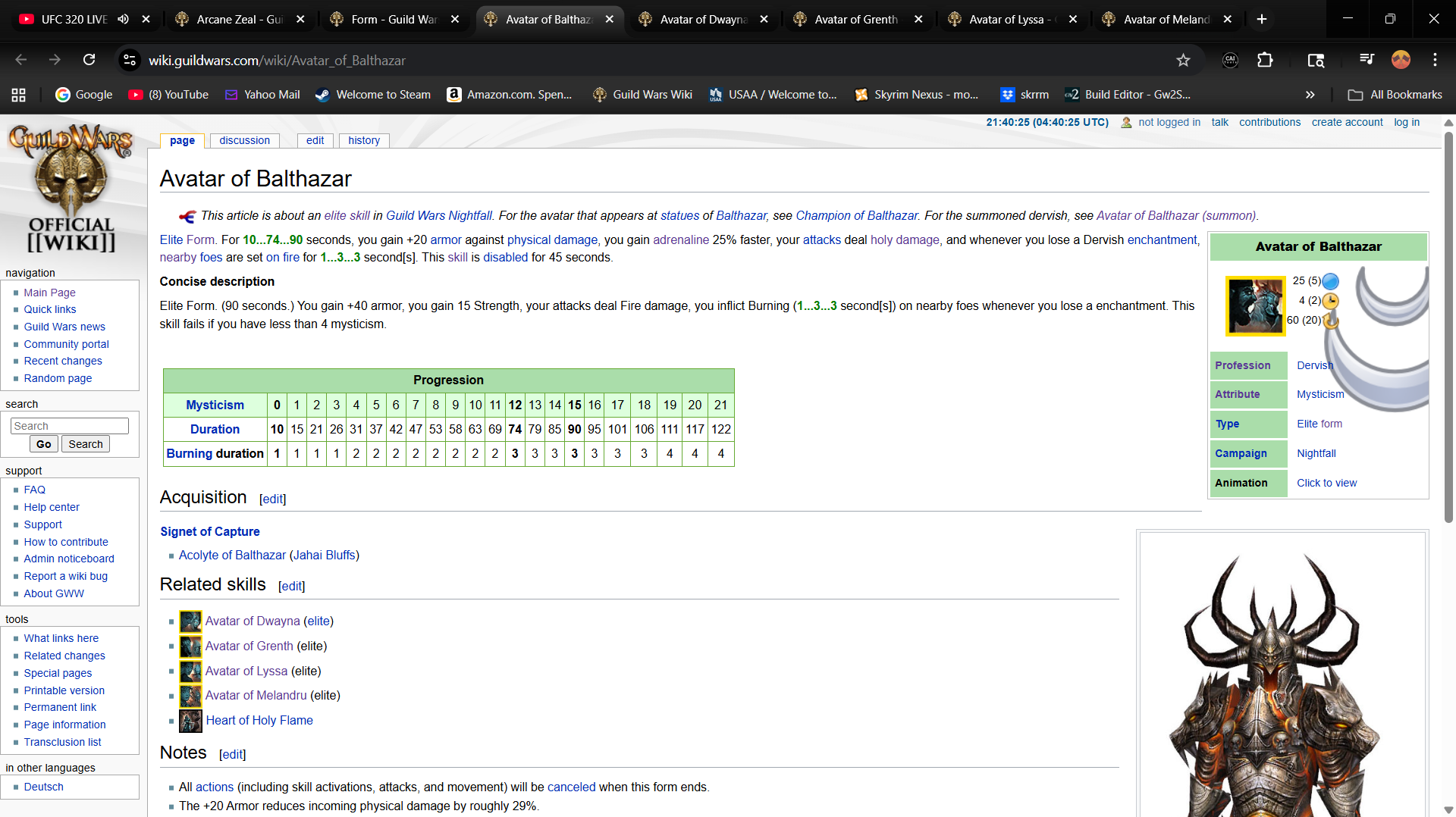The height and width of the screenshot is (817, 1456).
Task: Click the address bar URL
Action: [277, 60]
